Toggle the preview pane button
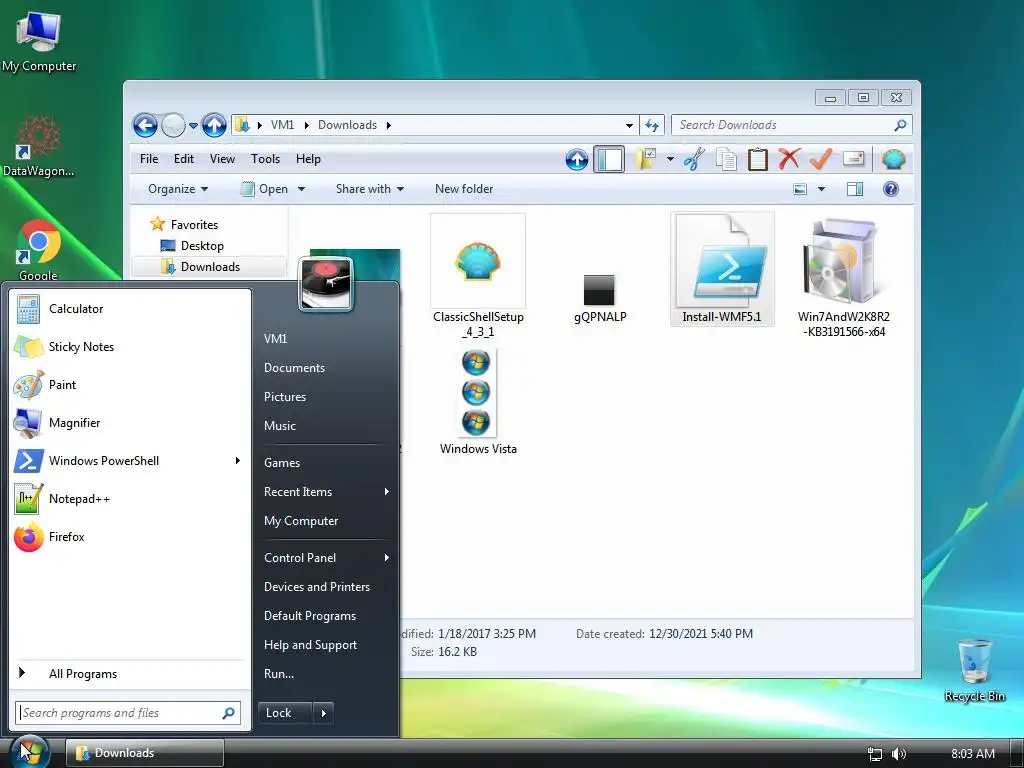The height and width of the screenshot is (768, 1024). (x=855, y=189)
